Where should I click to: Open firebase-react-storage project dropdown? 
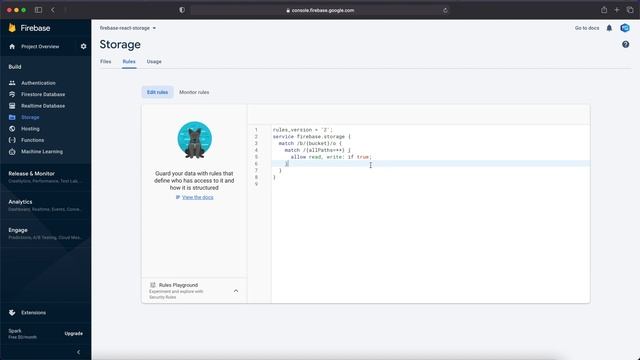128,28
